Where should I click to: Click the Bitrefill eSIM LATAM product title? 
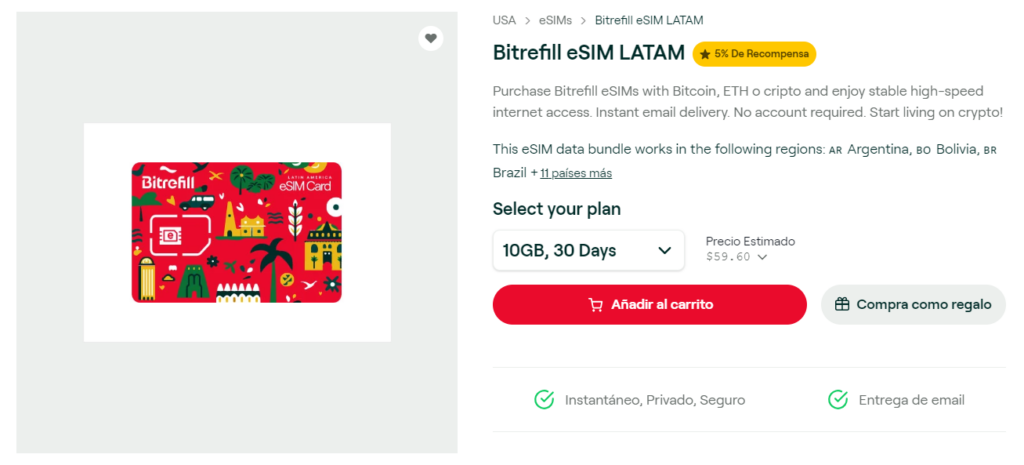[588, 52]
